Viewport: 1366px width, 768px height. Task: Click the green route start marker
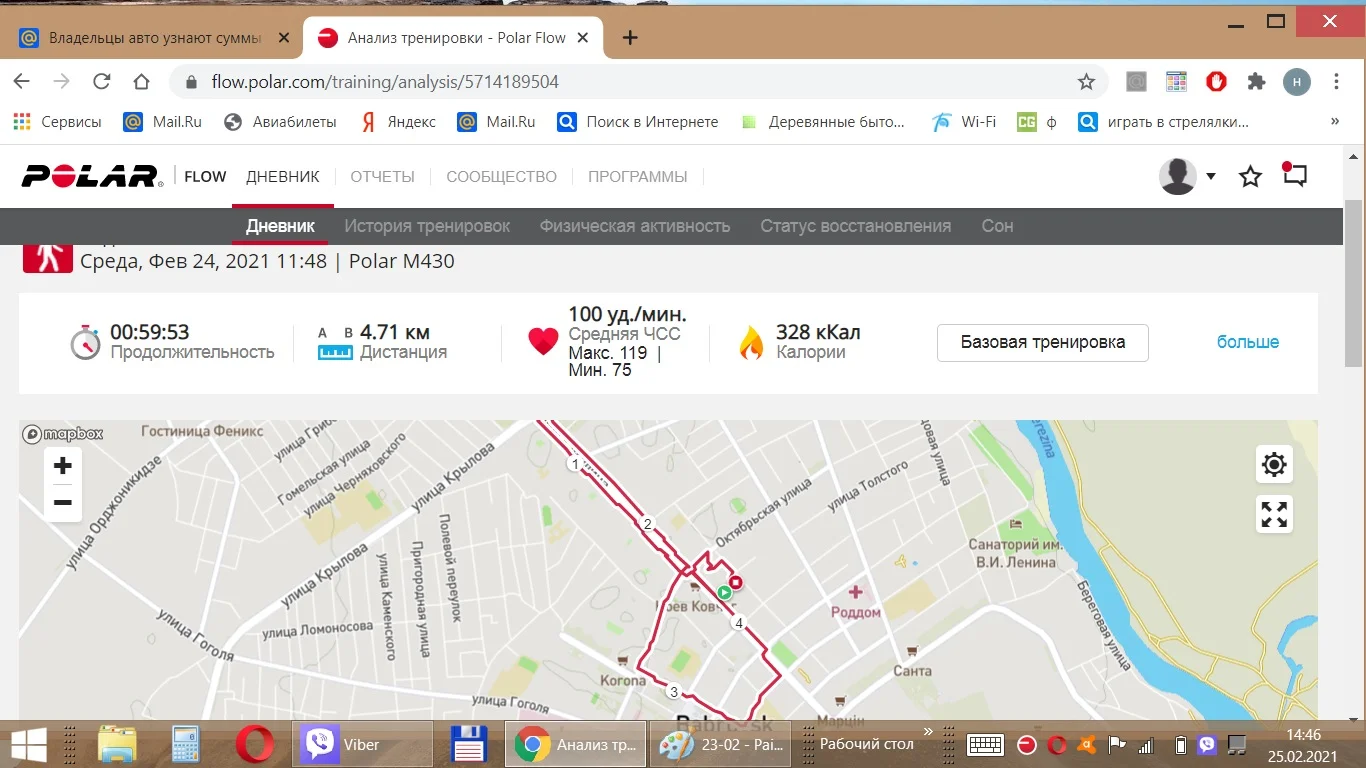(x=725, y=593)
